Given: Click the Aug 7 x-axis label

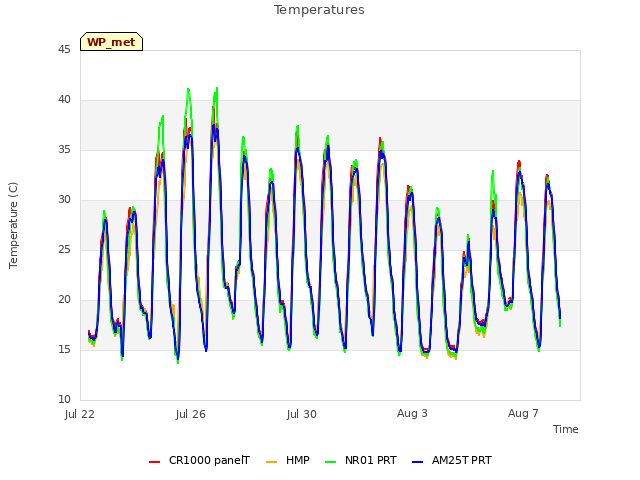Looking at the screenshot, I should pyautogui.click(x=523, y=413).
